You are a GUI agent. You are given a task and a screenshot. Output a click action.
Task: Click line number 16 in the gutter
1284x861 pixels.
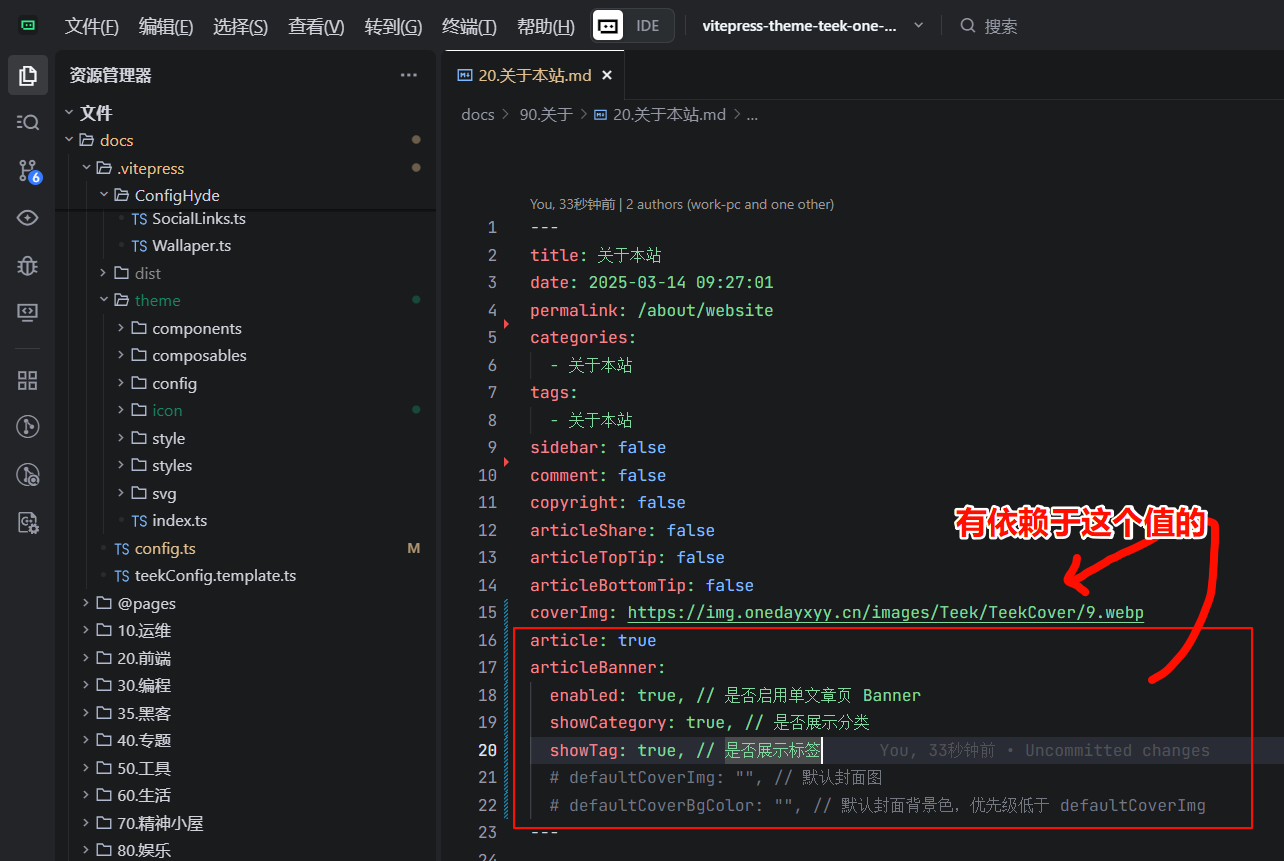[x=487, y=640]
